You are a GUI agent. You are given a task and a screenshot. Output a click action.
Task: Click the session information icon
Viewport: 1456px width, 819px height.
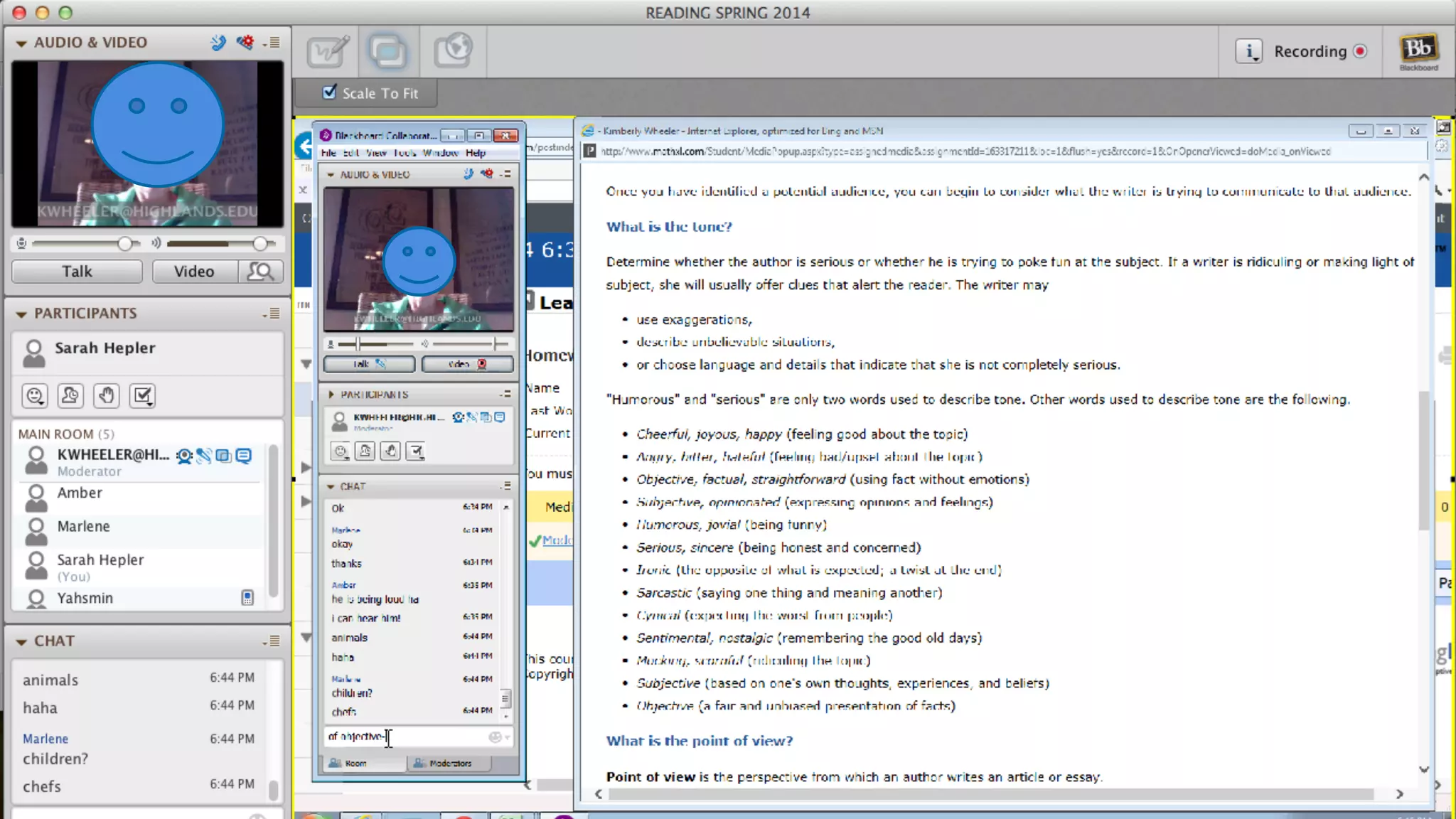1248,51
